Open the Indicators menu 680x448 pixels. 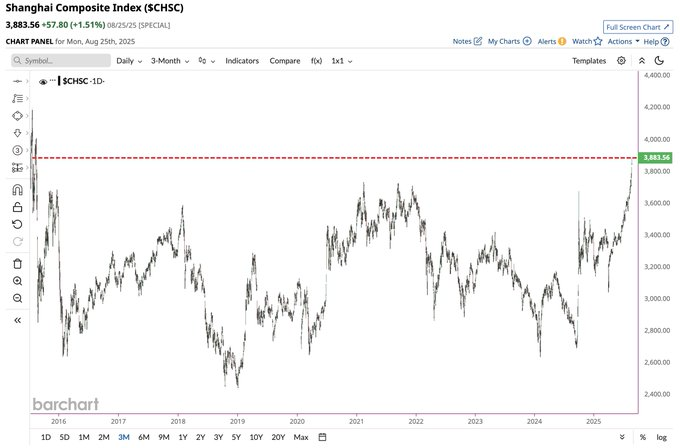tap(242, 61)
